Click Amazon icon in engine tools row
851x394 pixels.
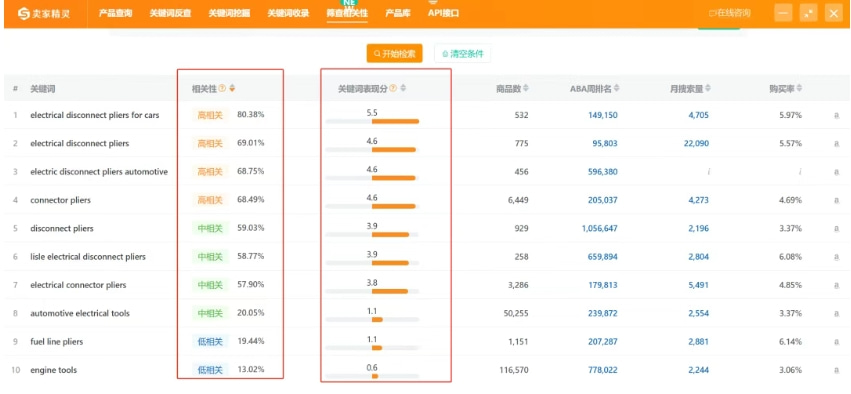point(837,370)
